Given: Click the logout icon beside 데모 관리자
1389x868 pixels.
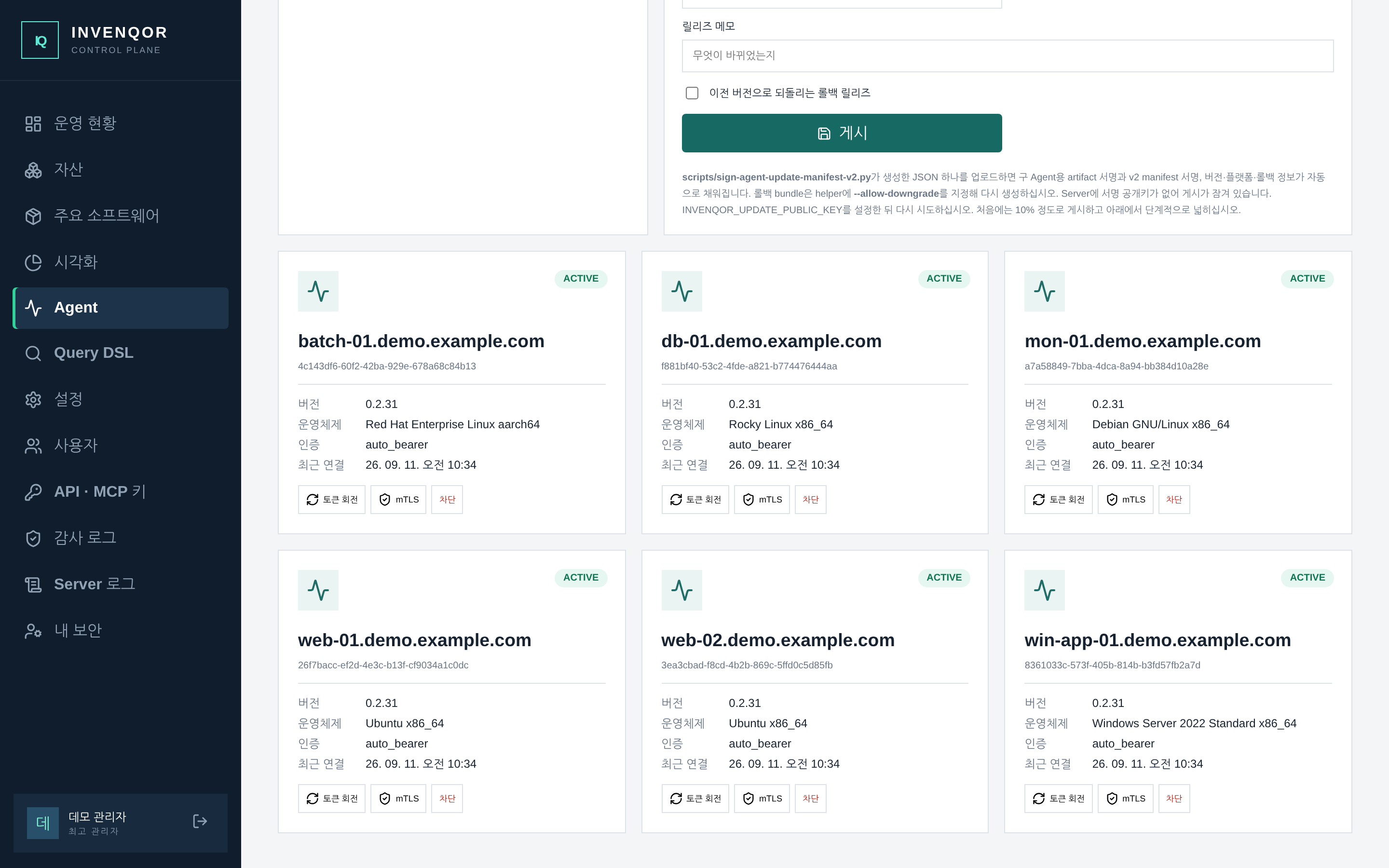Looking at the screenshot, I should coord(200,822).
